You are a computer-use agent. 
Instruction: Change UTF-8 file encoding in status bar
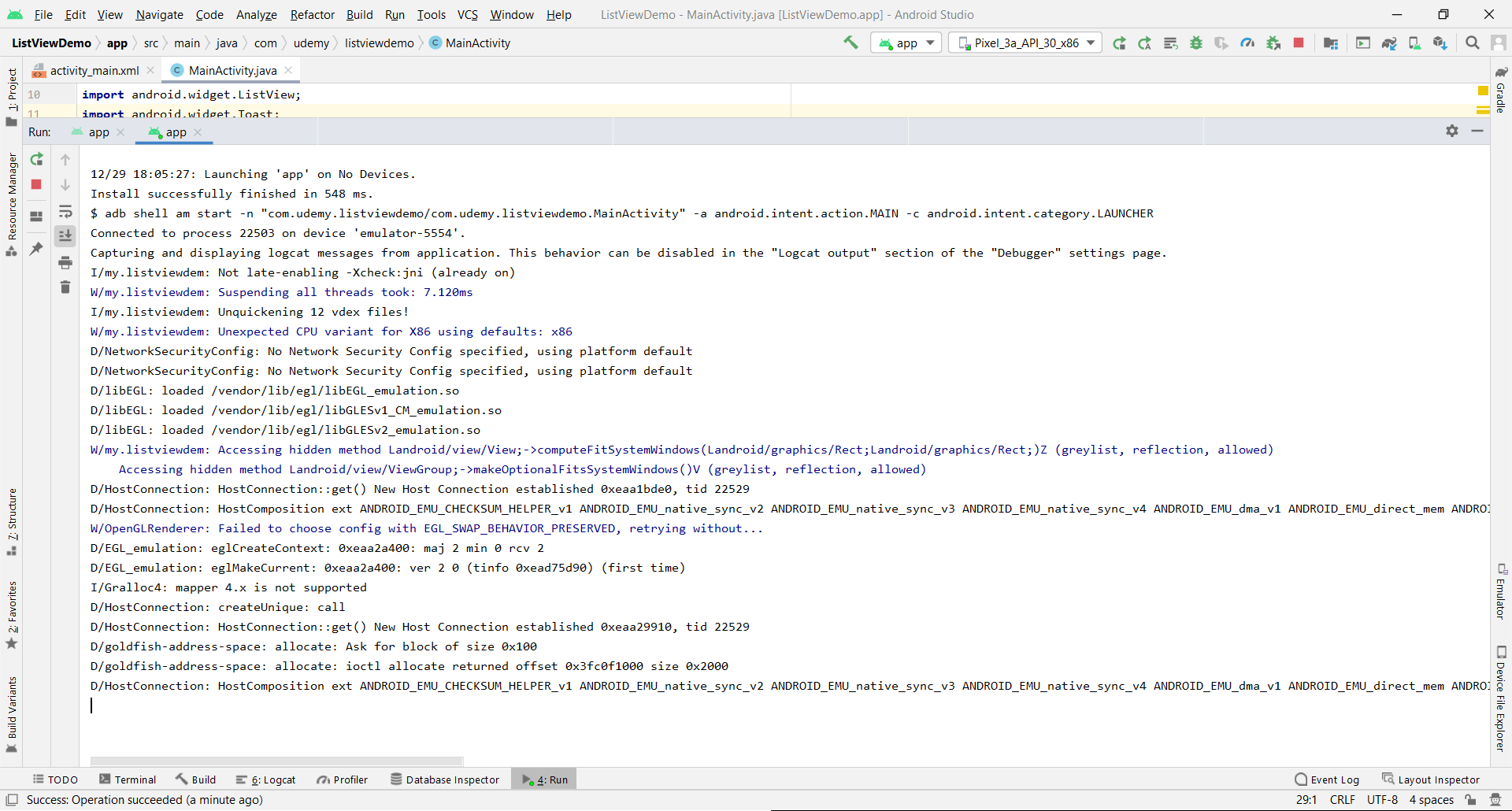pyautogui.click(x=1382, y=800)
